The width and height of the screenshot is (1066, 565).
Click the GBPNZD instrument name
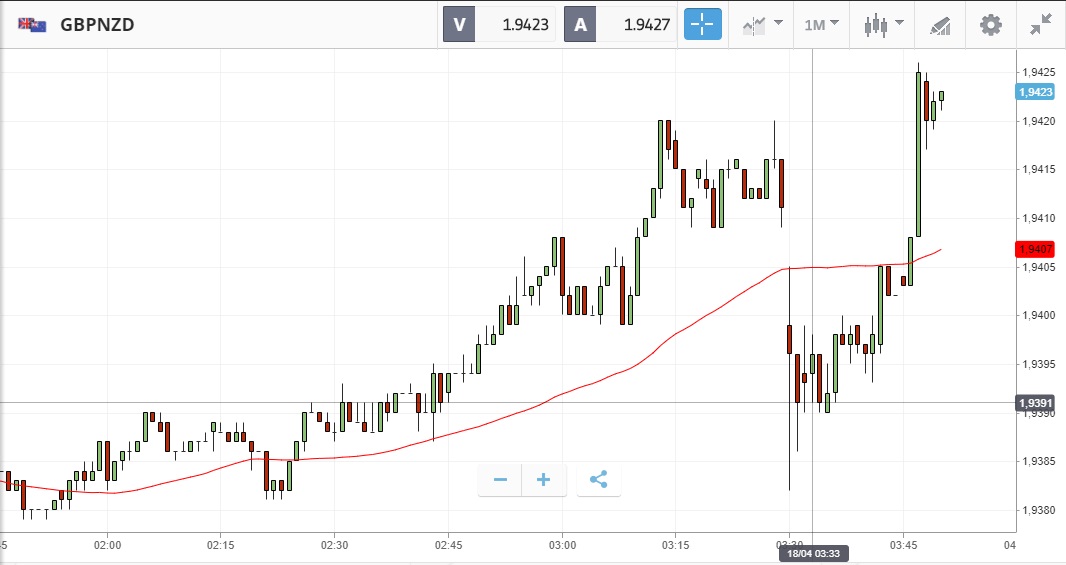coord(97,25)
